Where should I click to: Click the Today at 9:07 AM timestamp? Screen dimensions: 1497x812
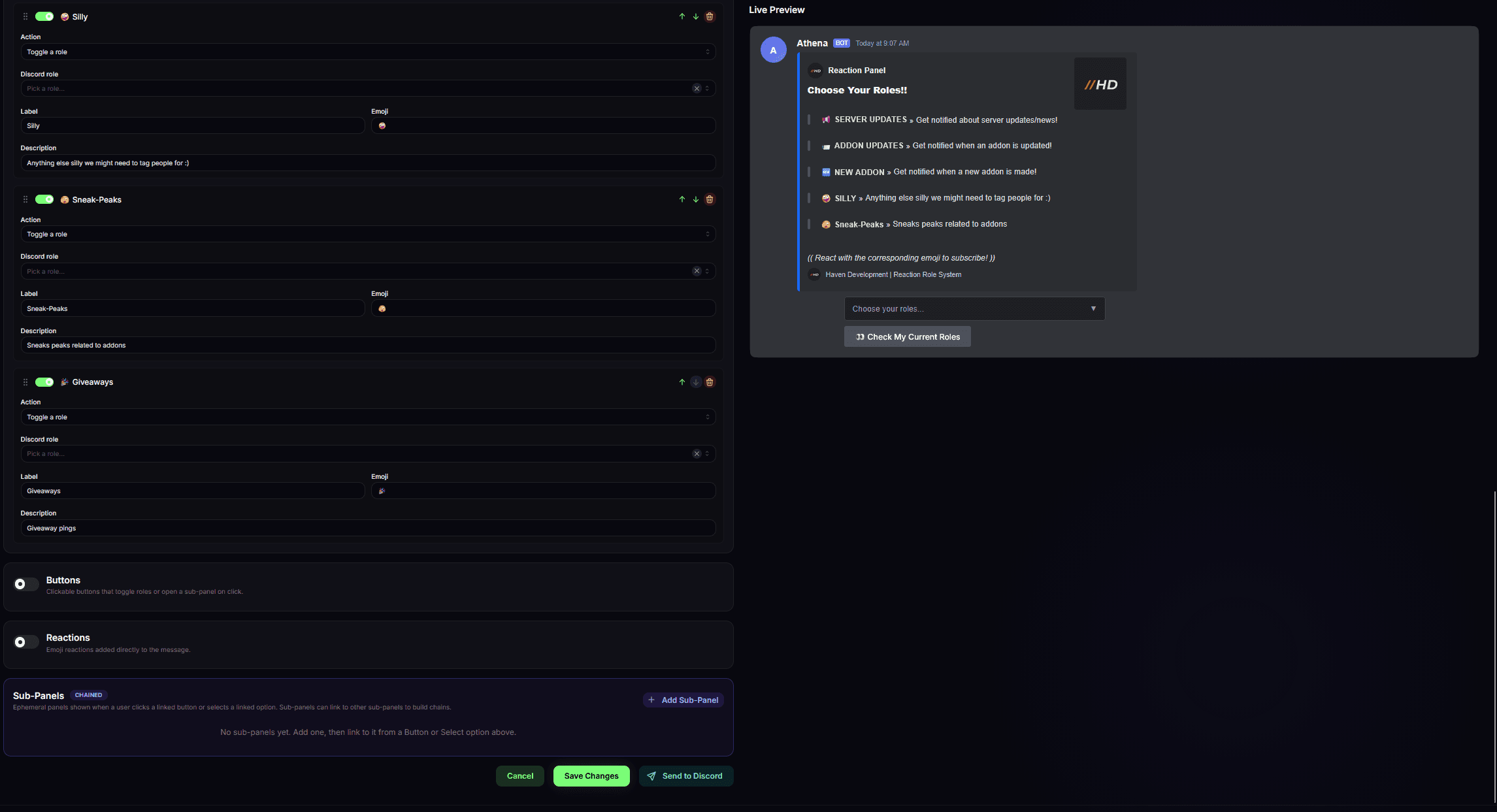pyautogui.click(x=882, y=43)
